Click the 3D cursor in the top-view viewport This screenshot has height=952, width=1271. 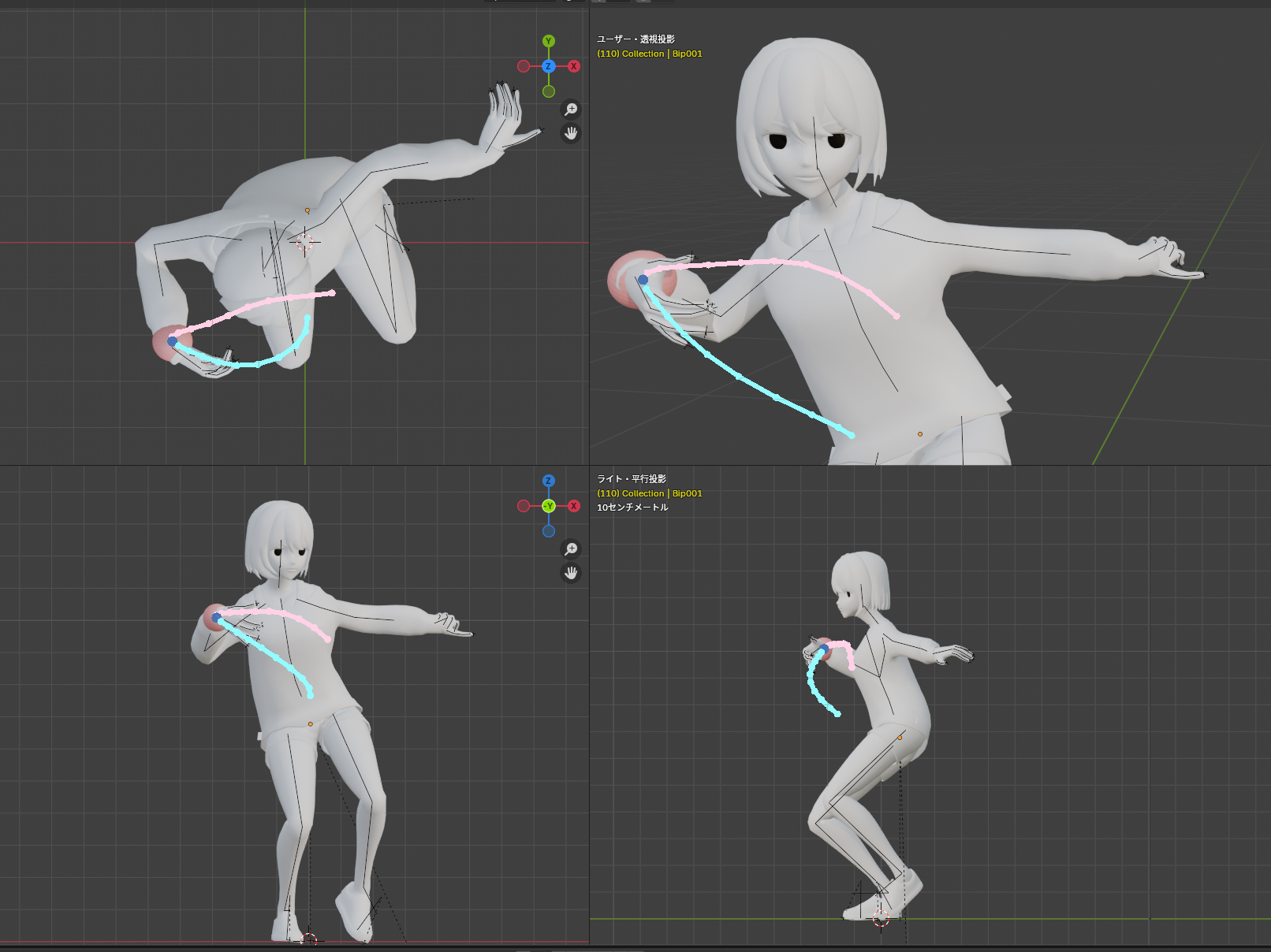pyautogui.click(x=305, y=242)
